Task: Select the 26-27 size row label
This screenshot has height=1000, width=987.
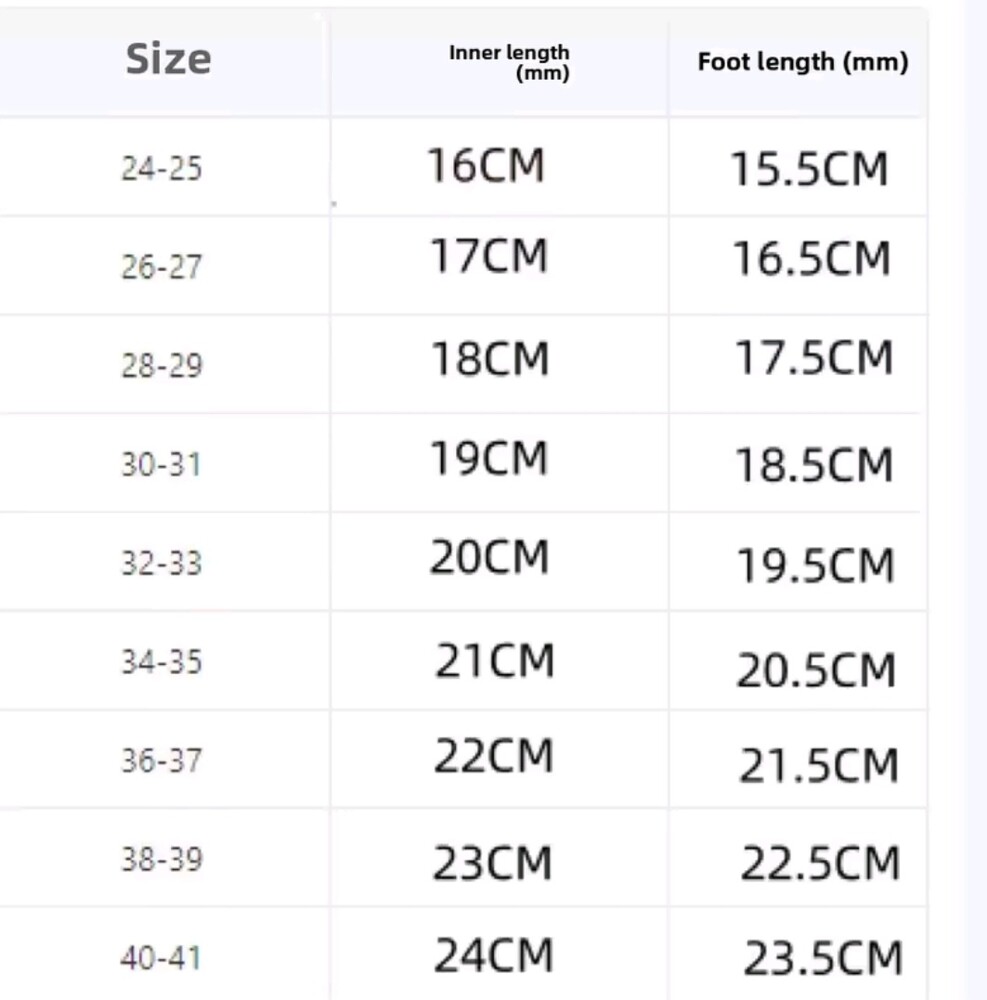Action: 162,267
